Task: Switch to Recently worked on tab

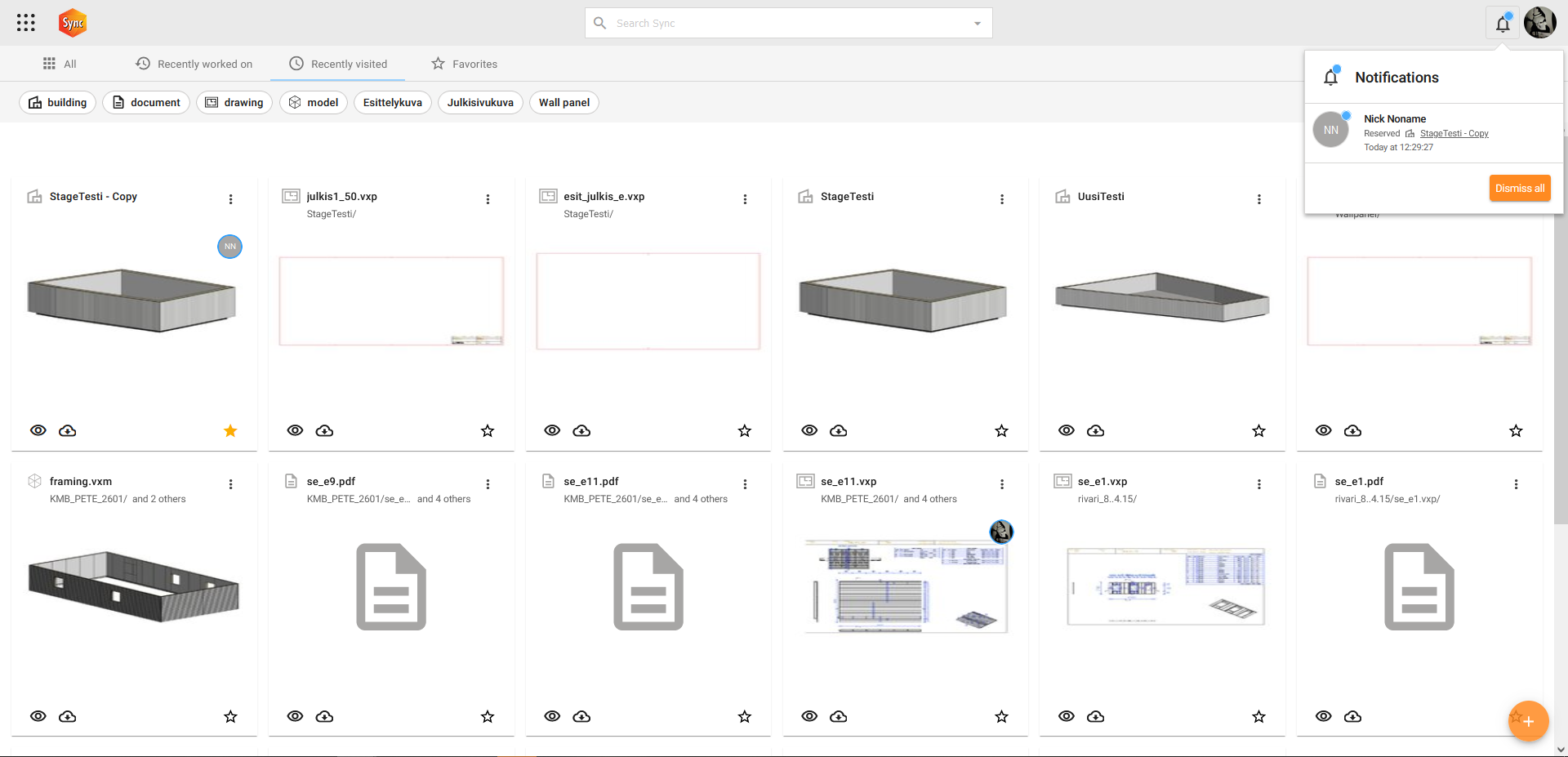Action: coord(194,64)
